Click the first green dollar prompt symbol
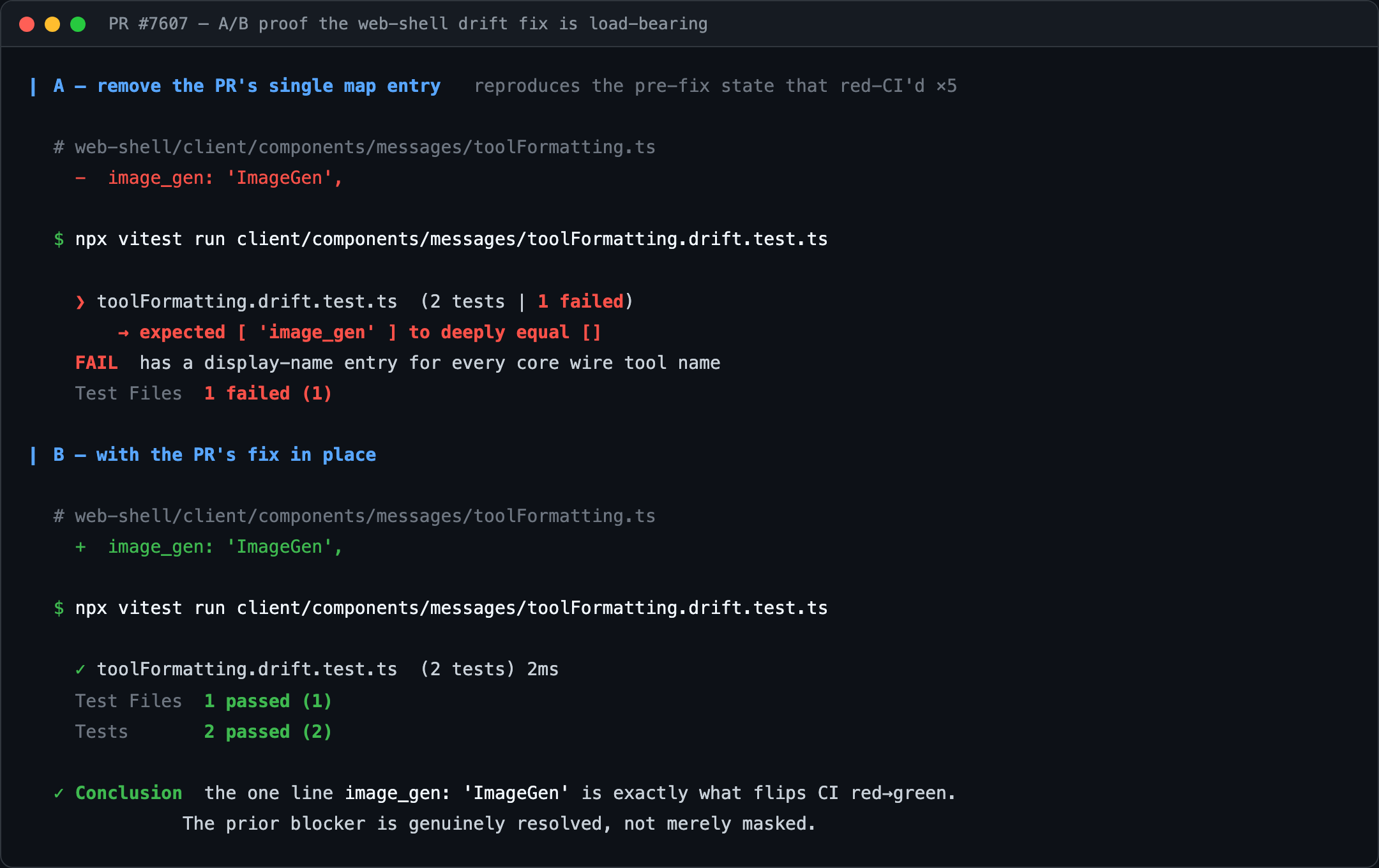This screenshot has height=868, width=1379. [59, 239]
